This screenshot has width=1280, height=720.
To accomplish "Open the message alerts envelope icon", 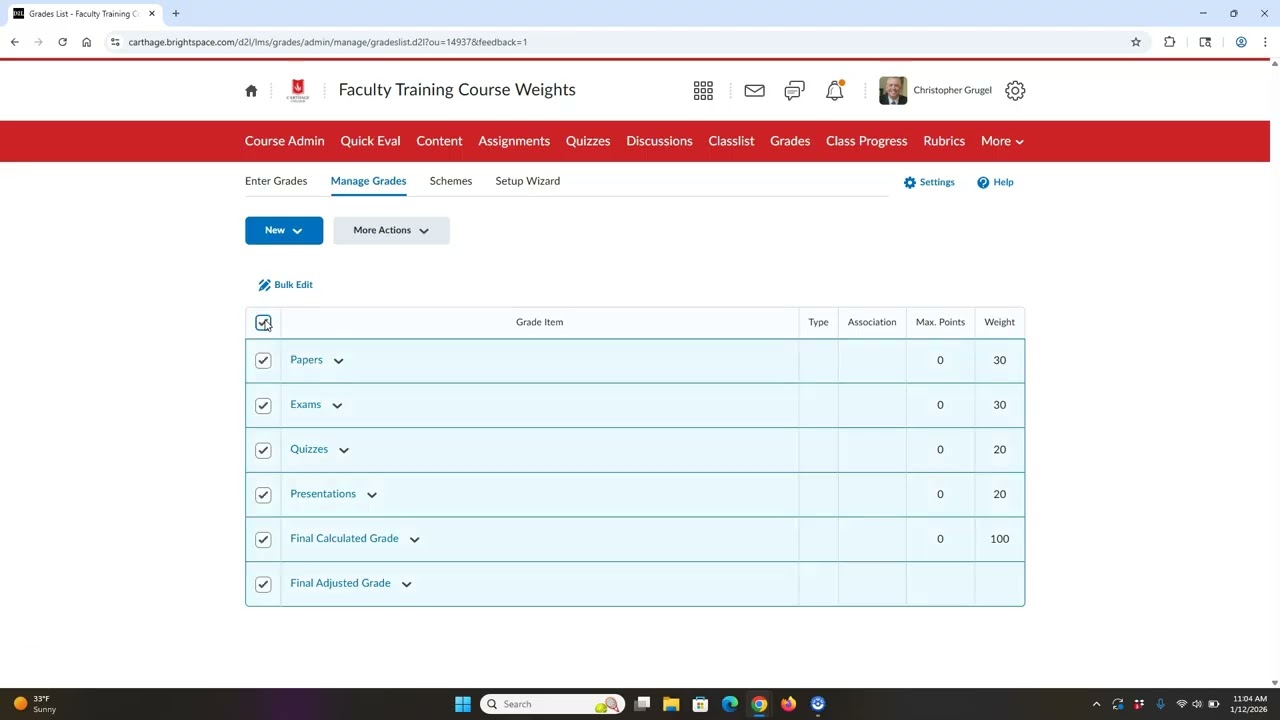I will pyautogui.click(x=754, y=90).
